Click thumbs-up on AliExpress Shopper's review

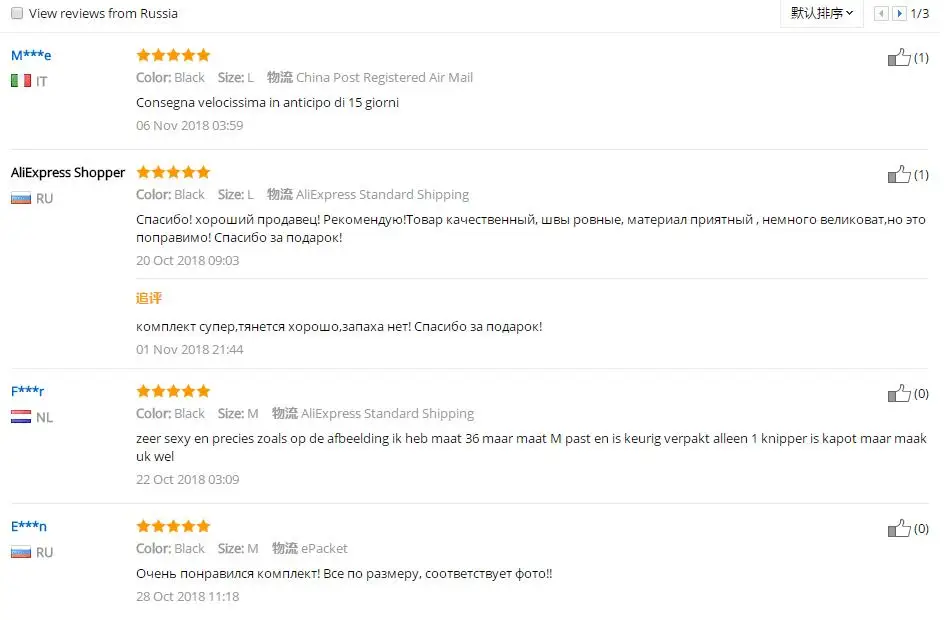[898, 174]
